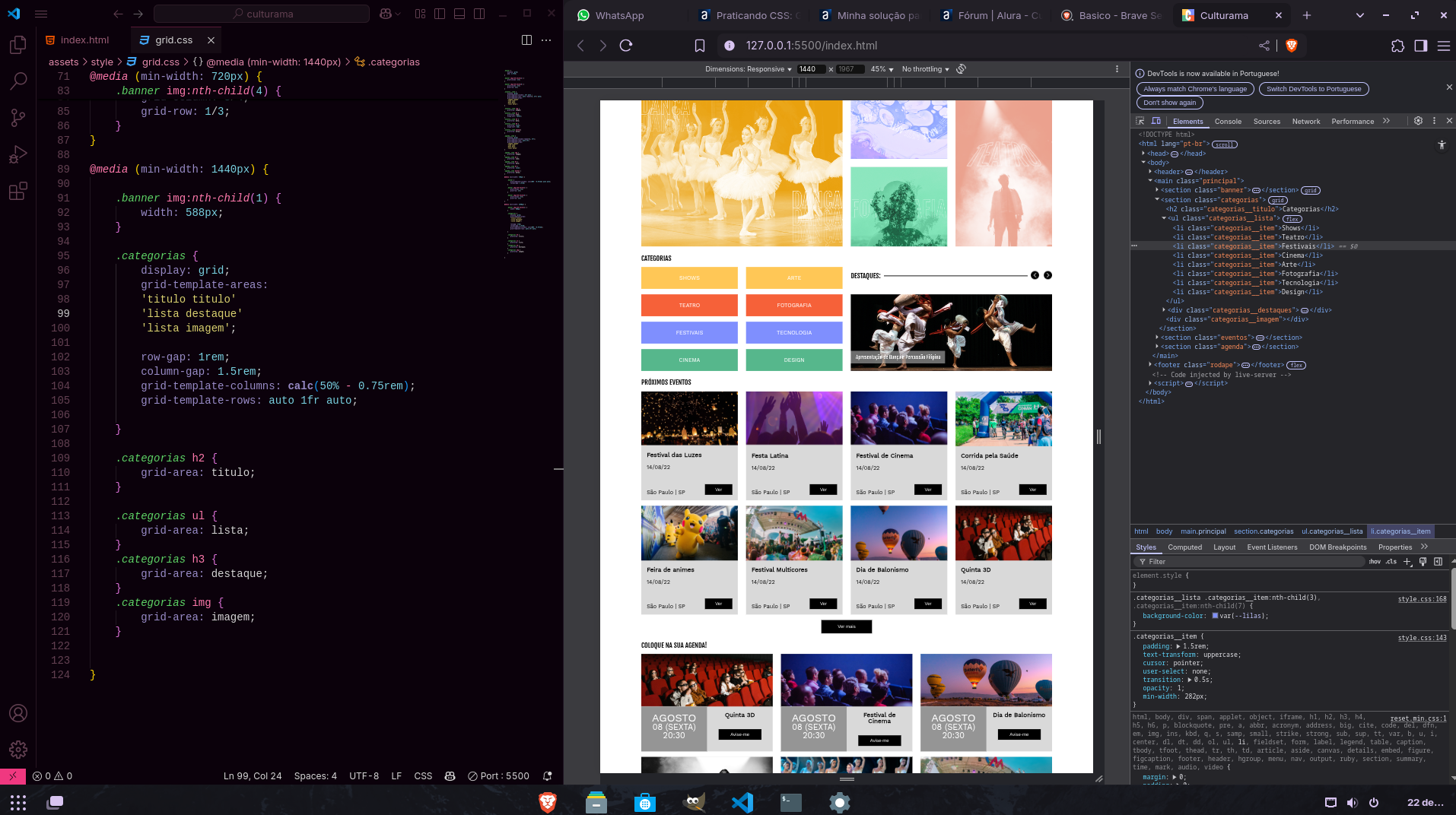Click the CINEMA green category tile
Viewport: 1456px width, 815px height.
689,360
